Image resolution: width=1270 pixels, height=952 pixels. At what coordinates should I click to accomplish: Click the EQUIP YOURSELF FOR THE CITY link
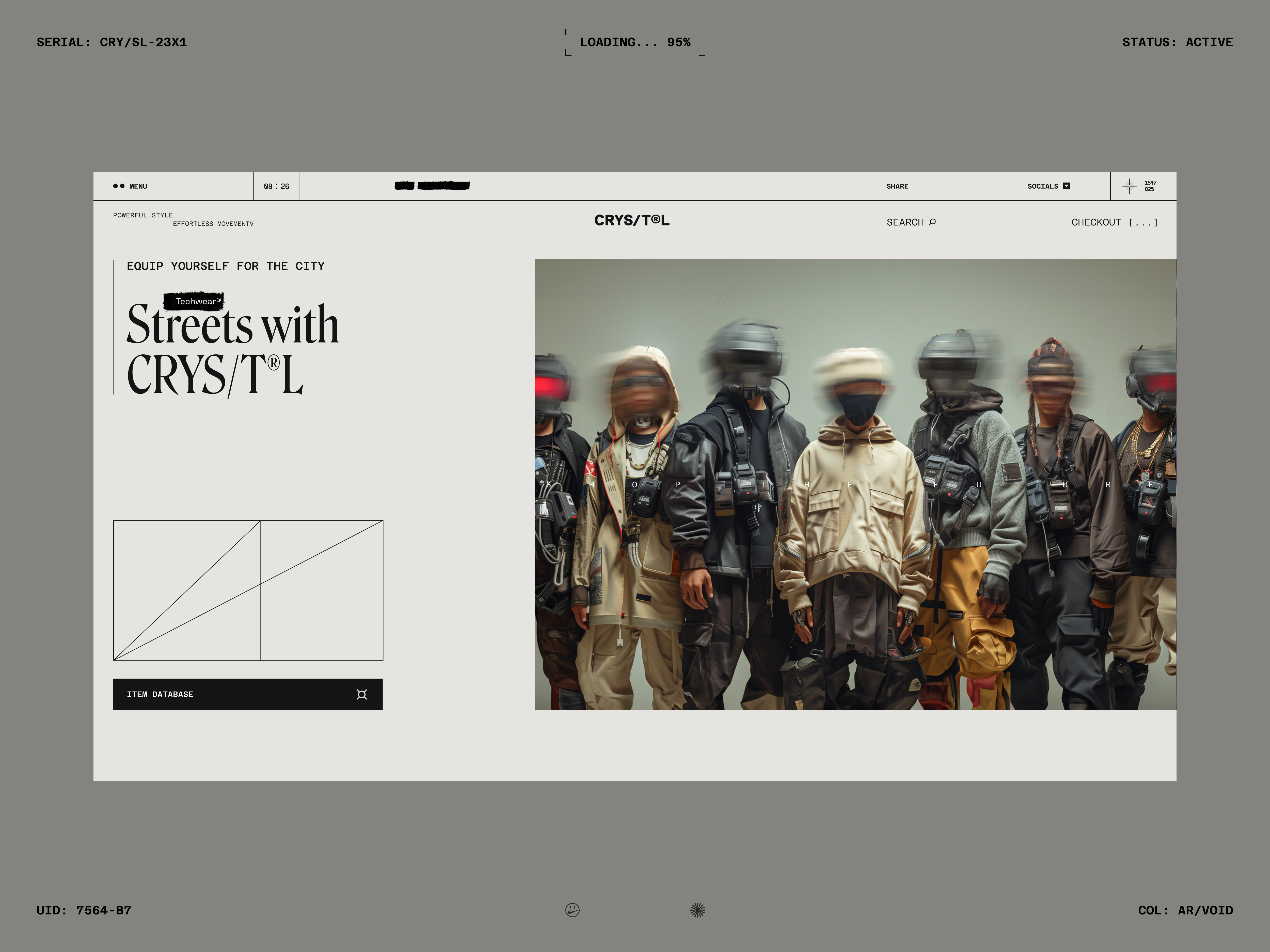(225, 266)
